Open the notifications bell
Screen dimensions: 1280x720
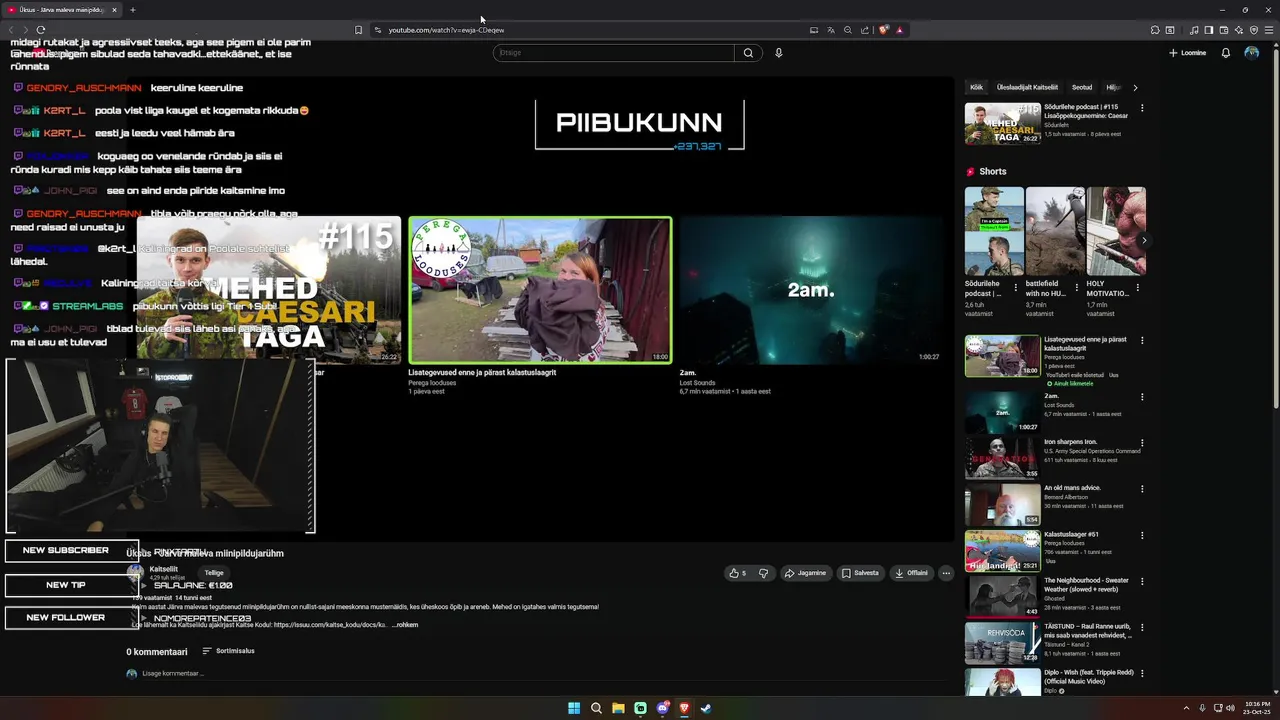pos(1226,53)
